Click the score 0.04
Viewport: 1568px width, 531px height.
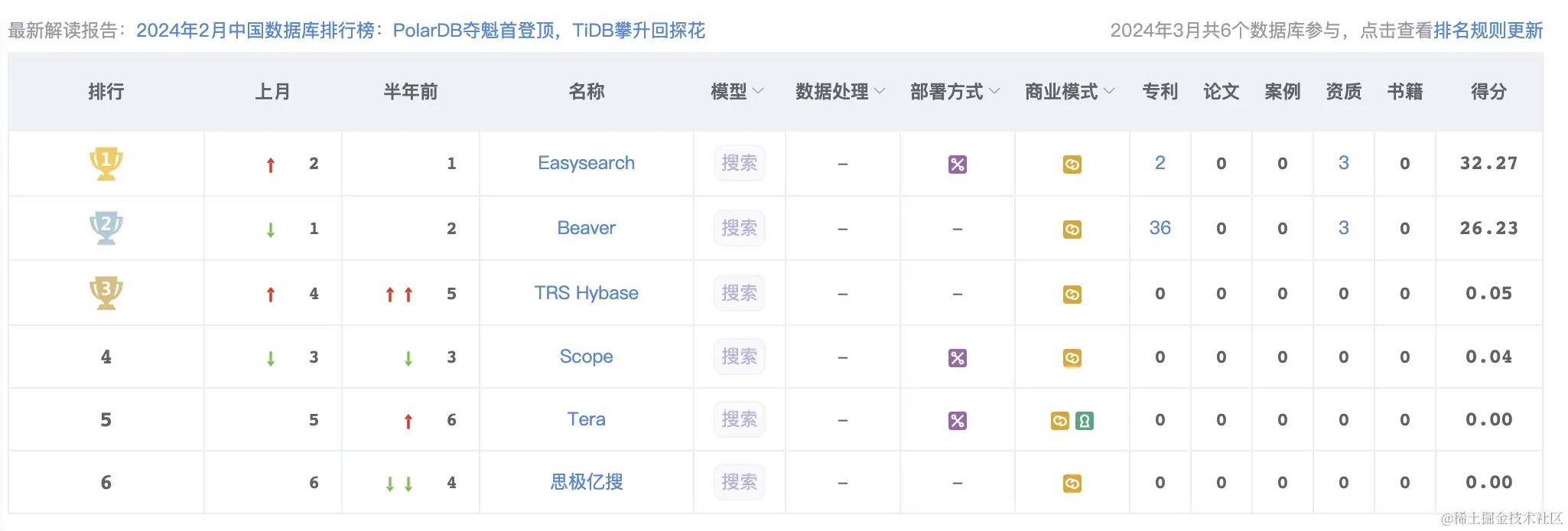pyautogui.click(x=1489, y=357)
